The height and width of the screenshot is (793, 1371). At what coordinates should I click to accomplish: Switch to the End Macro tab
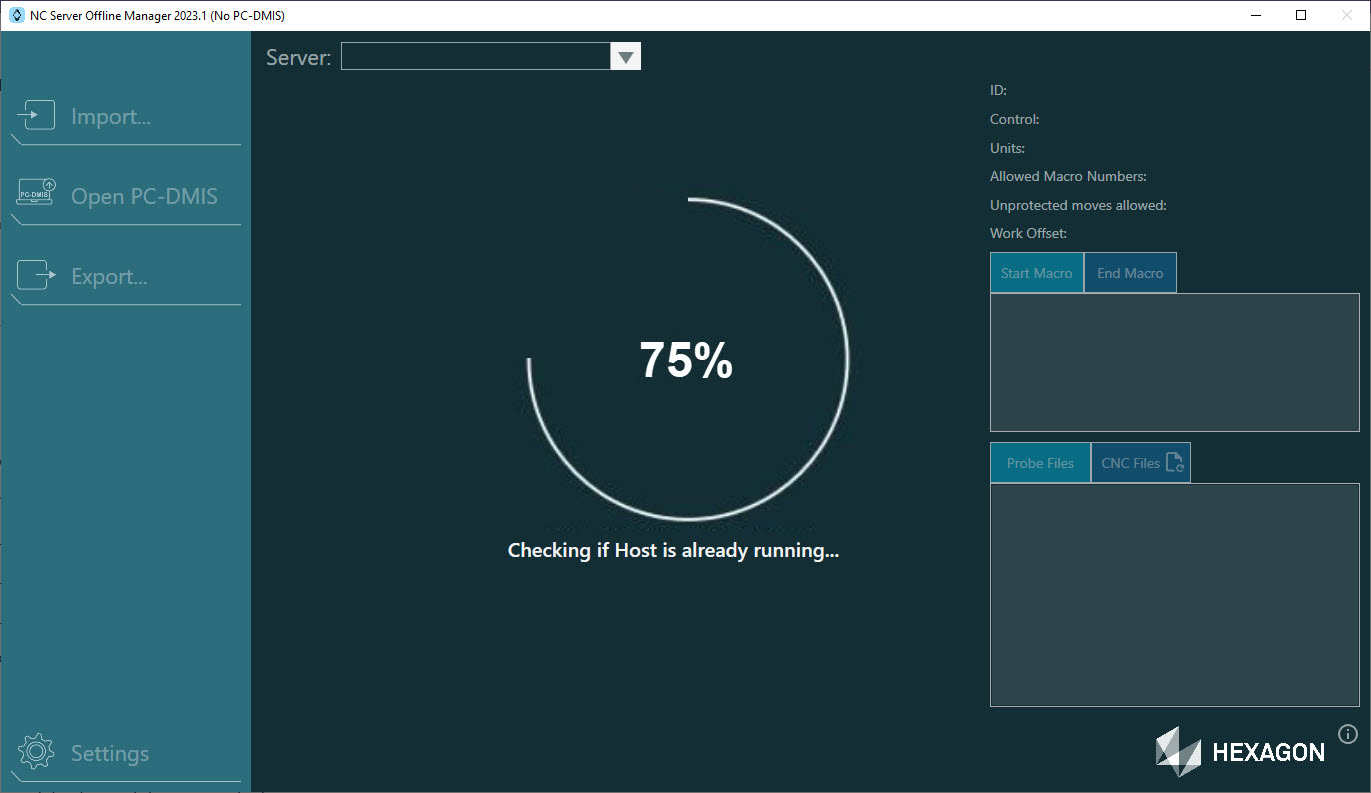point(1129,272)
